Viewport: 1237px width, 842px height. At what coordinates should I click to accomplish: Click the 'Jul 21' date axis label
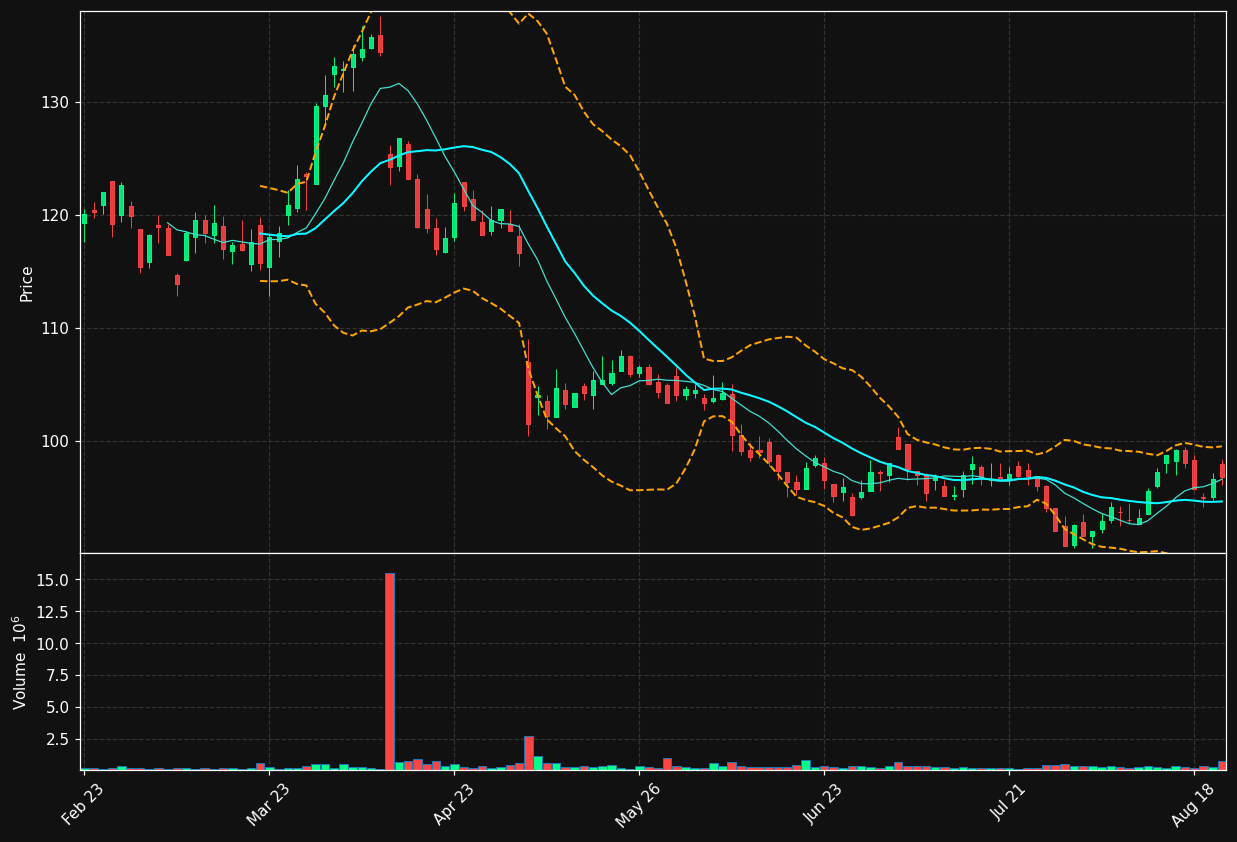1008,804
